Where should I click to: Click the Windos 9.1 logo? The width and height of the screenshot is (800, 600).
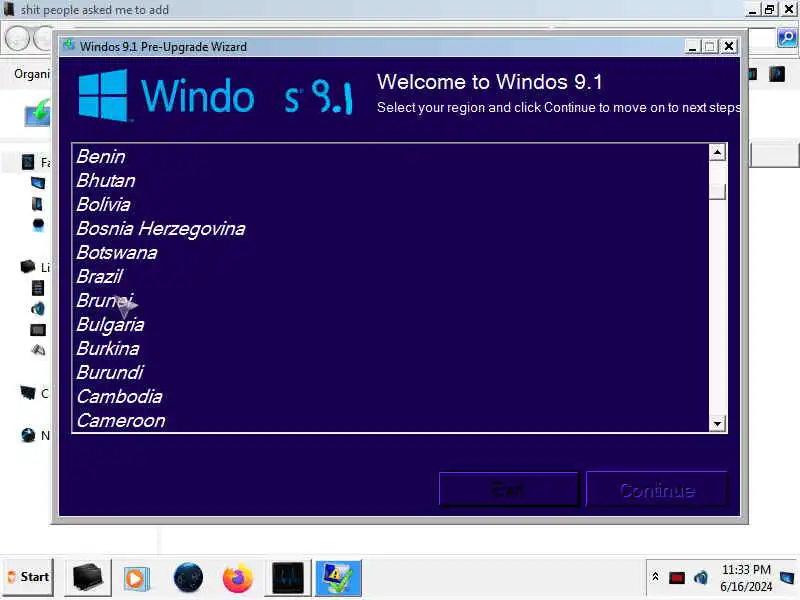coord(215,95)
